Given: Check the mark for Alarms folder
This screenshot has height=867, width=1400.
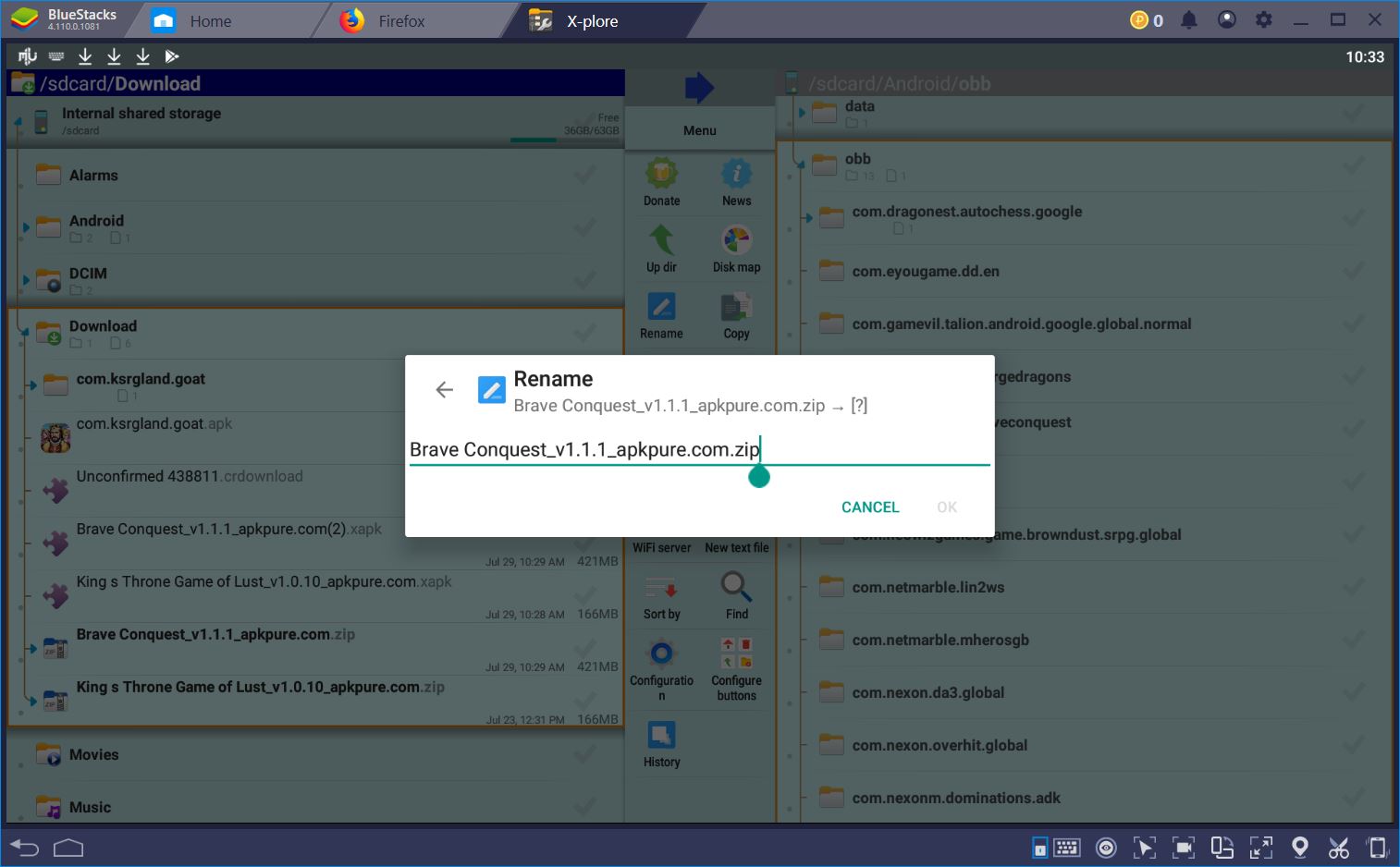Looking at the screenshot, I should click(584, 174).
